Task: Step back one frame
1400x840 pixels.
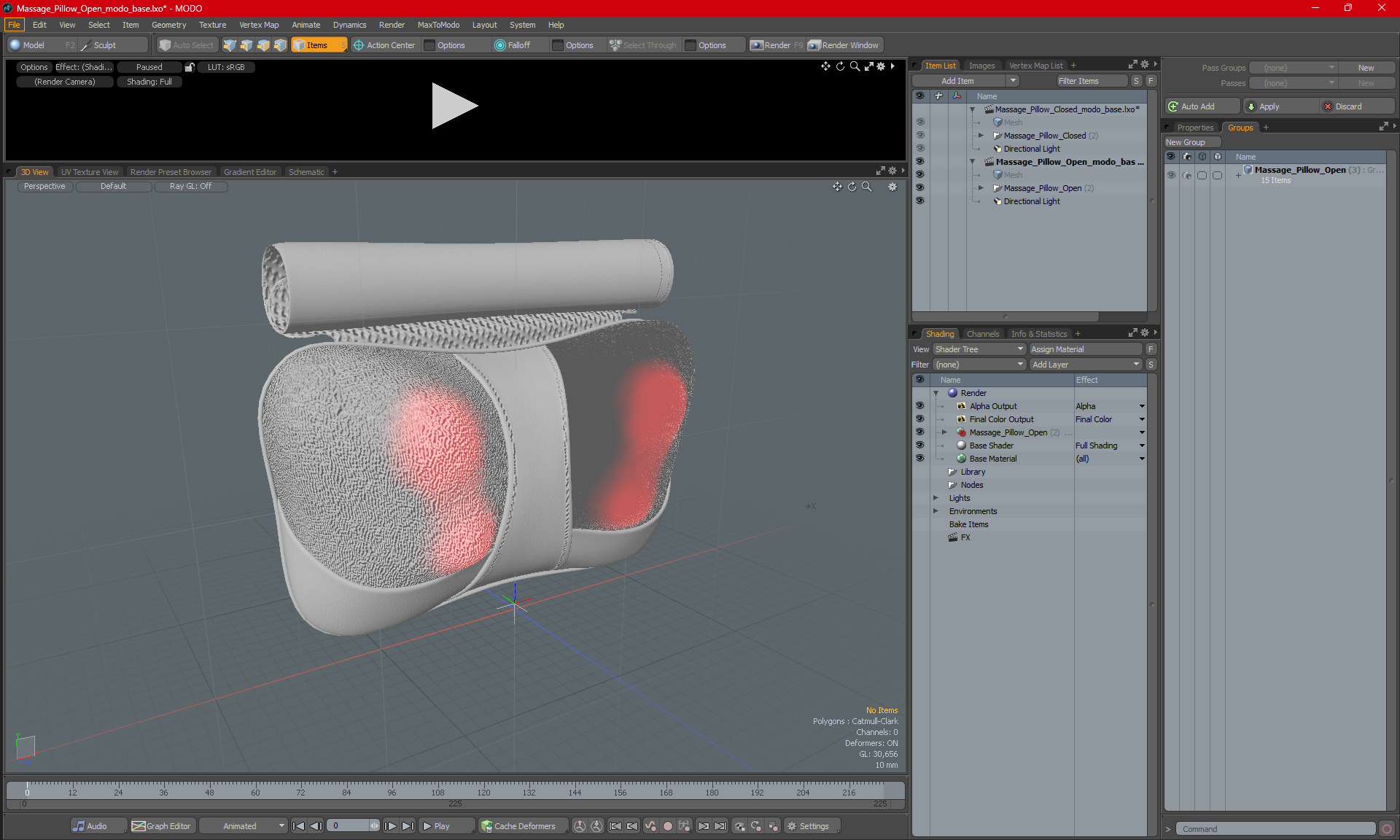Action: coord(316,826)
